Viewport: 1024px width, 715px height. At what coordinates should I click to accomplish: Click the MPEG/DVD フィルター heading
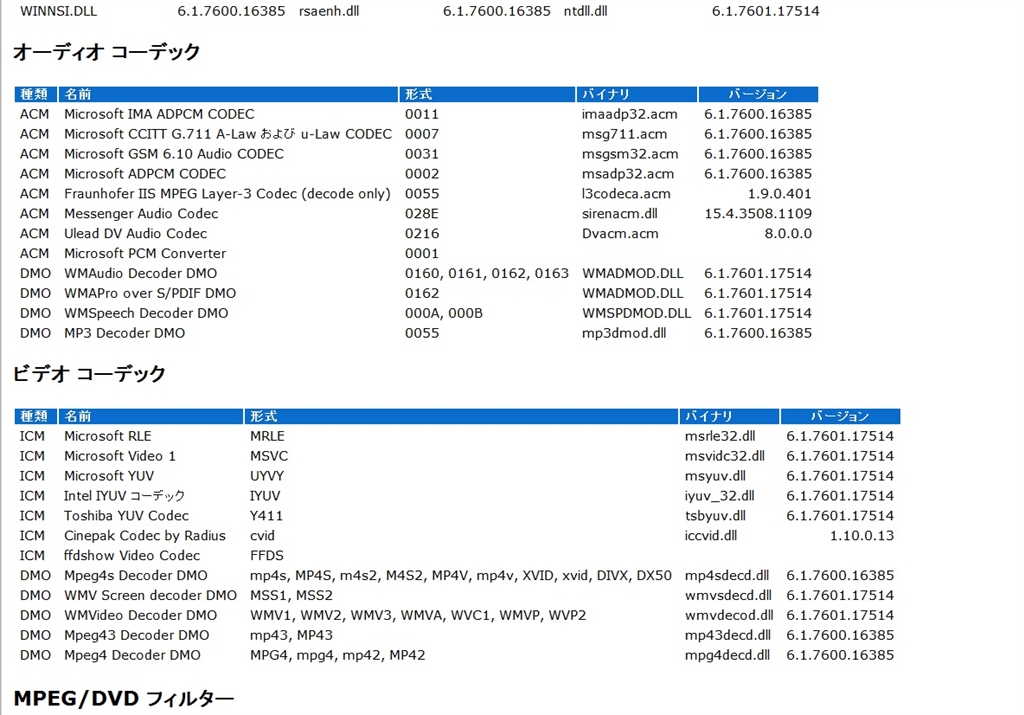pyautogui.click(x=123, y=698)
